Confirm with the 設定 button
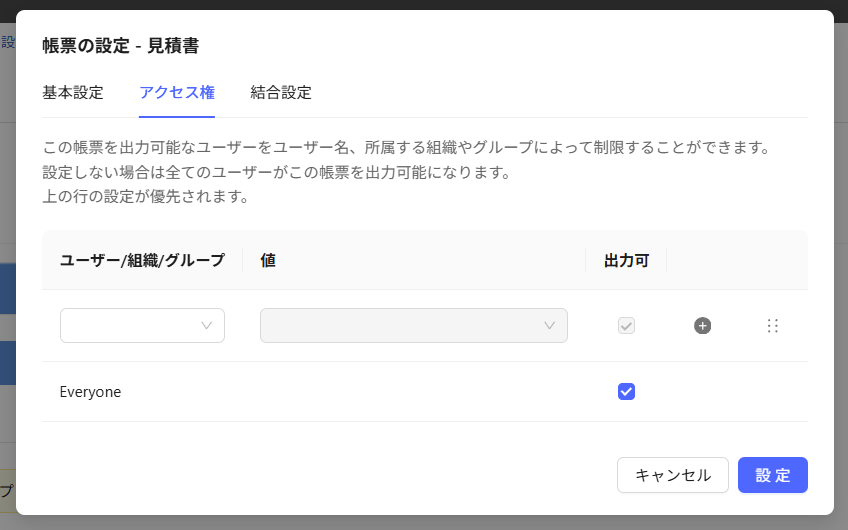 click(x=773, y=475)
